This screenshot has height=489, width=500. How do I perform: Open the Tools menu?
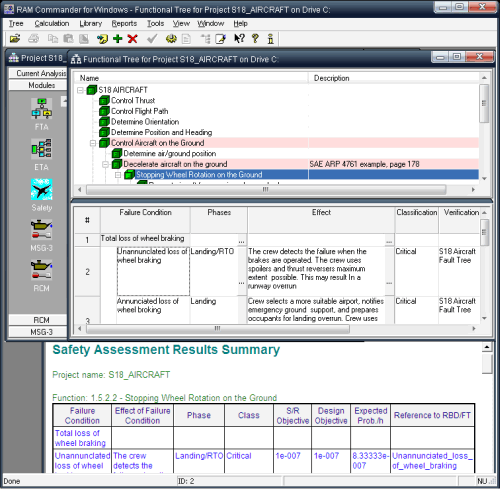pos(155,23)
